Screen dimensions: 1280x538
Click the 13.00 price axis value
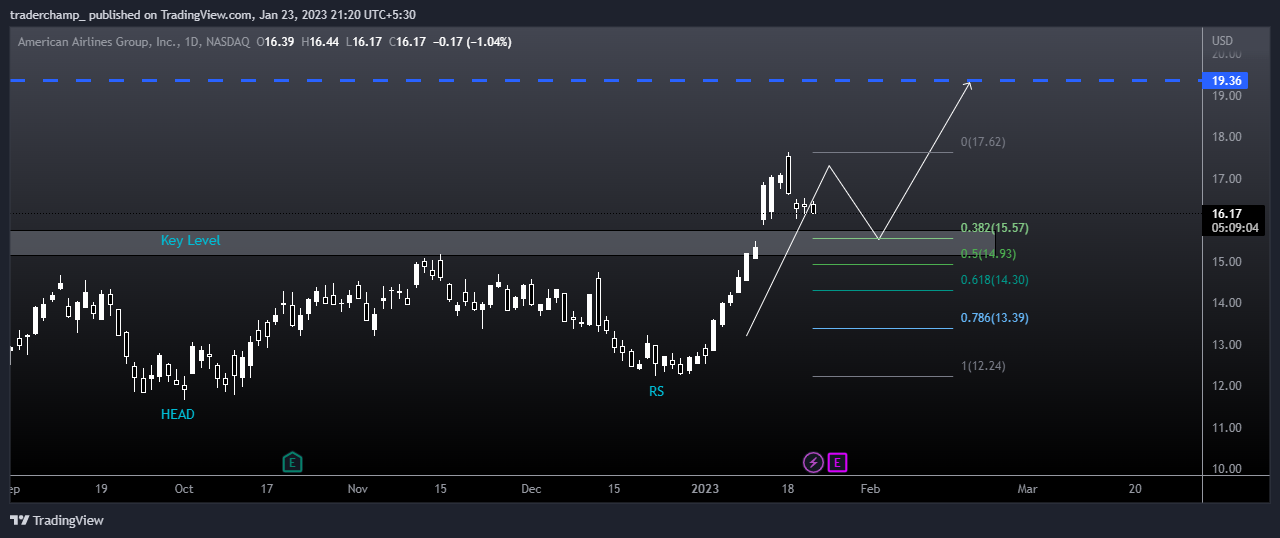pyautogui.click(x=1226, y=345)
